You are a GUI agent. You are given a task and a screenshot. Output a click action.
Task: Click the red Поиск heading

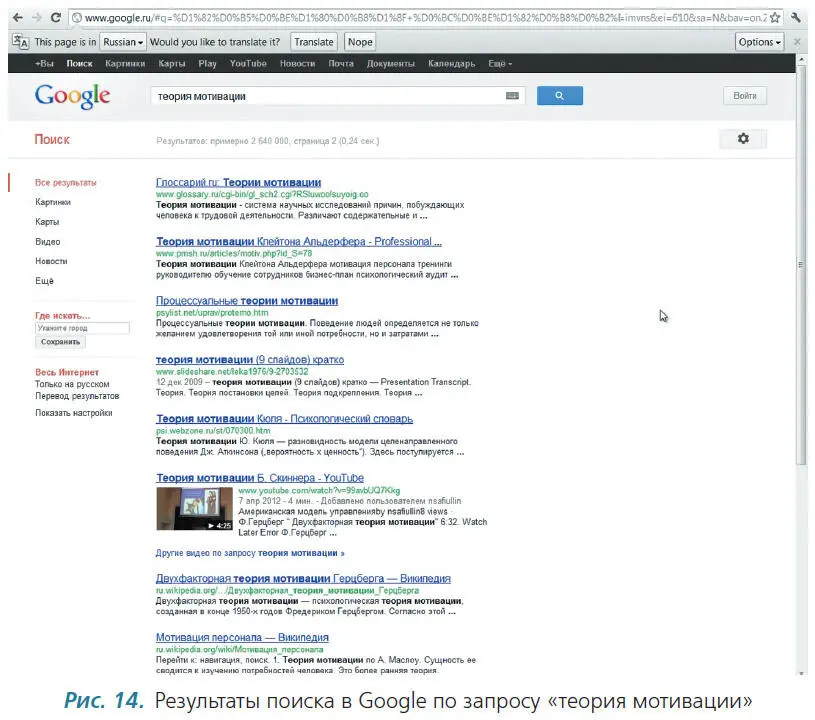[52, 139]
